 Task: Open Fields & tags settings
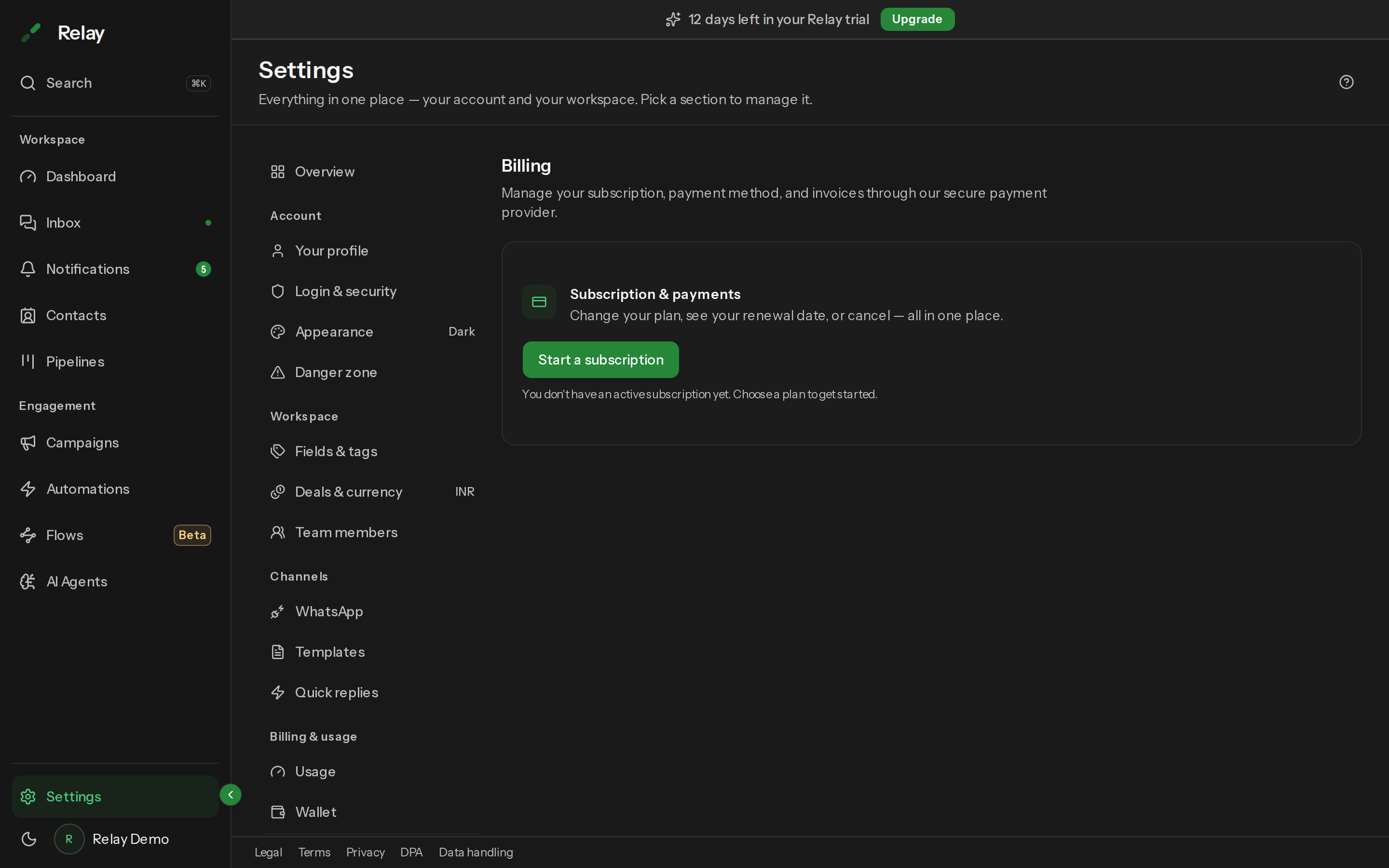[372, 451]
